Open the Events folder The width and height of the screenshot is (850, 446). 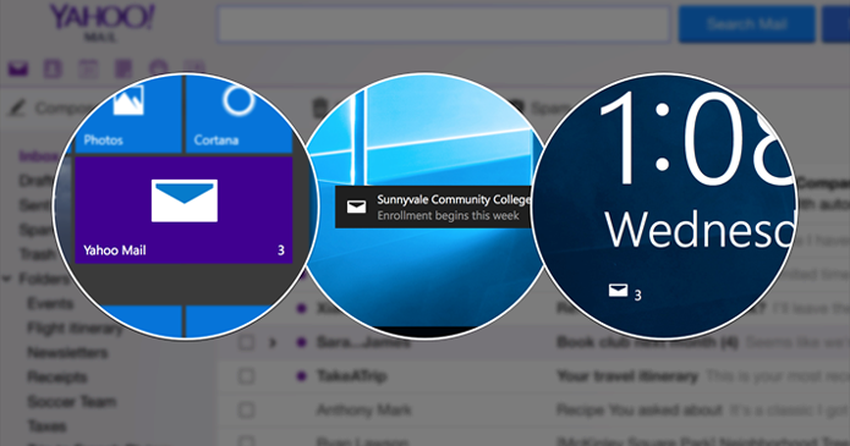click(50, 303)
